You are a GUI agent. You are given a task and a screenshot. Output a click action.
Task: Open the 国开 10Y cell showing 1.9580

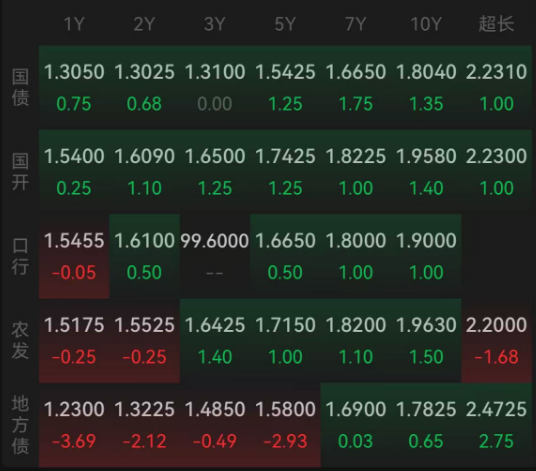(426, 172)
